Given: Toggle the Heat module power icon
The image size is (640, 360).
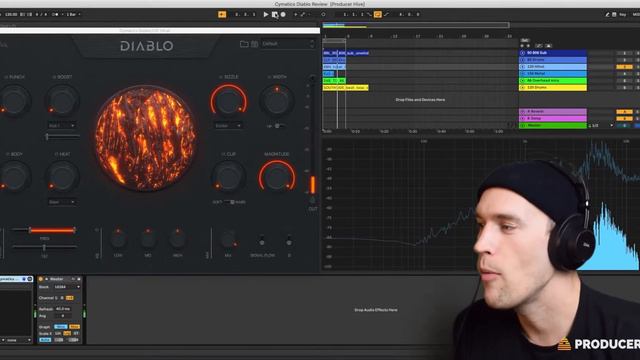Looking at the screenshot, I should click(56, 154).
